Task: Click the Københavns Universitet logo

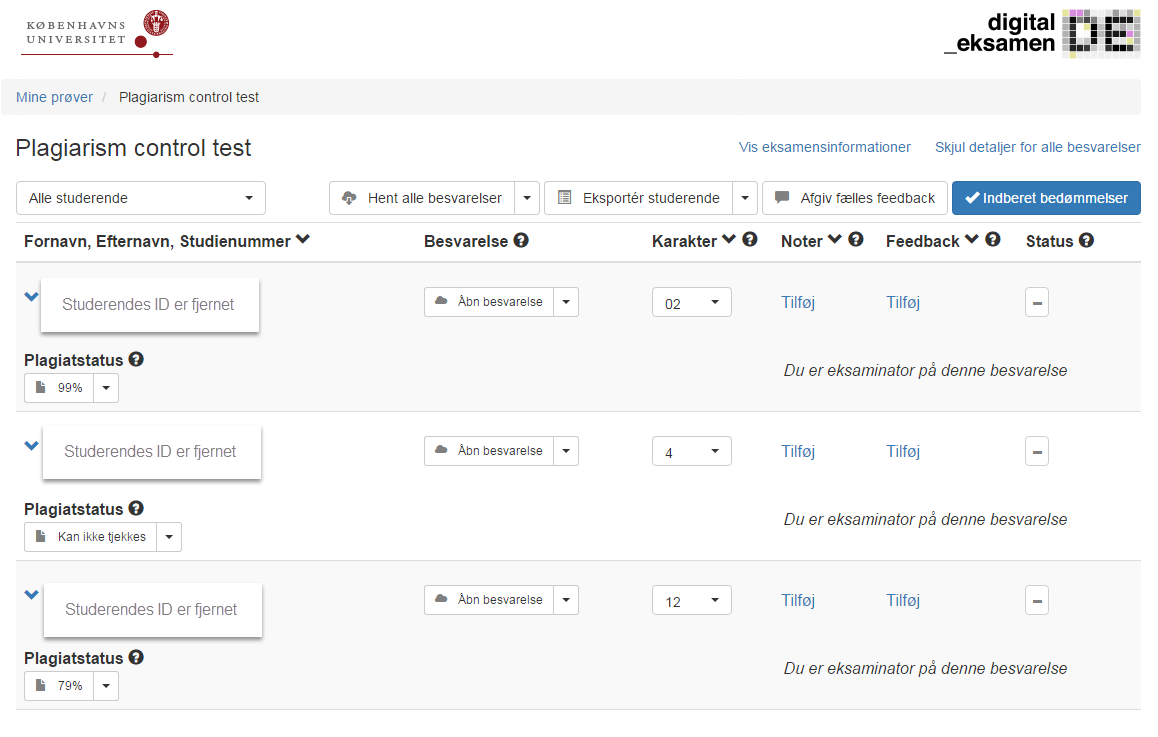Action: (x=96, y=33)
